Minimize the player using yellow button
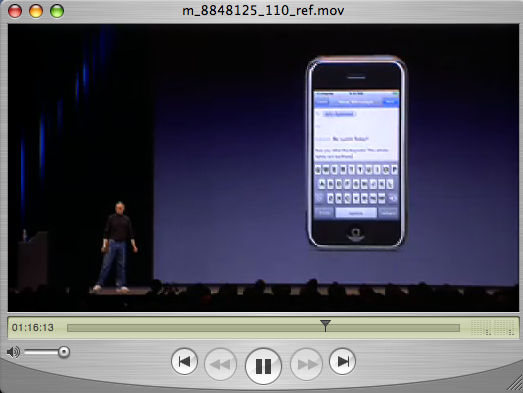 coord(36,11)
